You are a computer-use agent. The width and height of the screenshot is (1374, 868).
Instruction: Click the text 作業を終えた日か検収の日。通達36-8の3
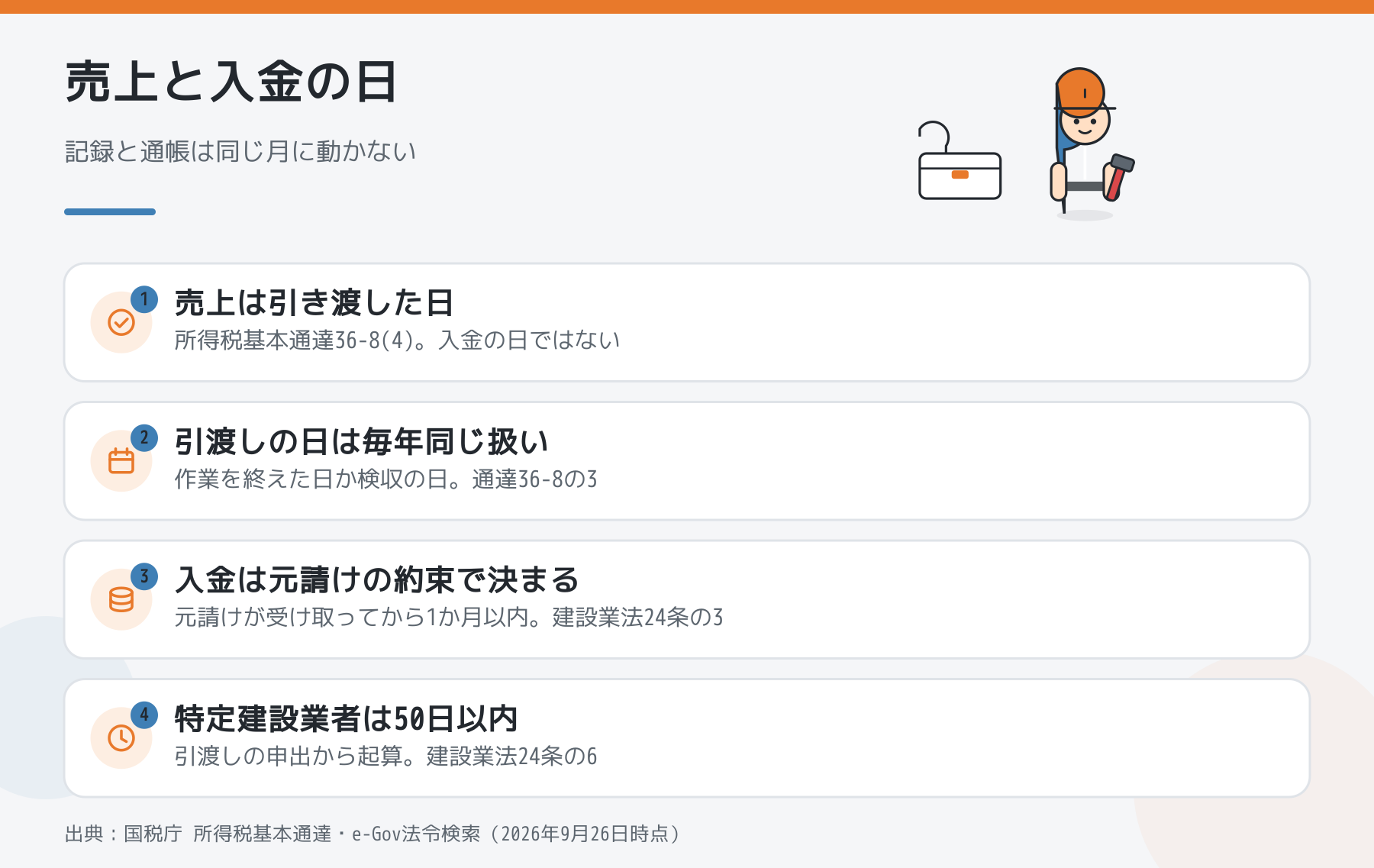pos(386,479)
